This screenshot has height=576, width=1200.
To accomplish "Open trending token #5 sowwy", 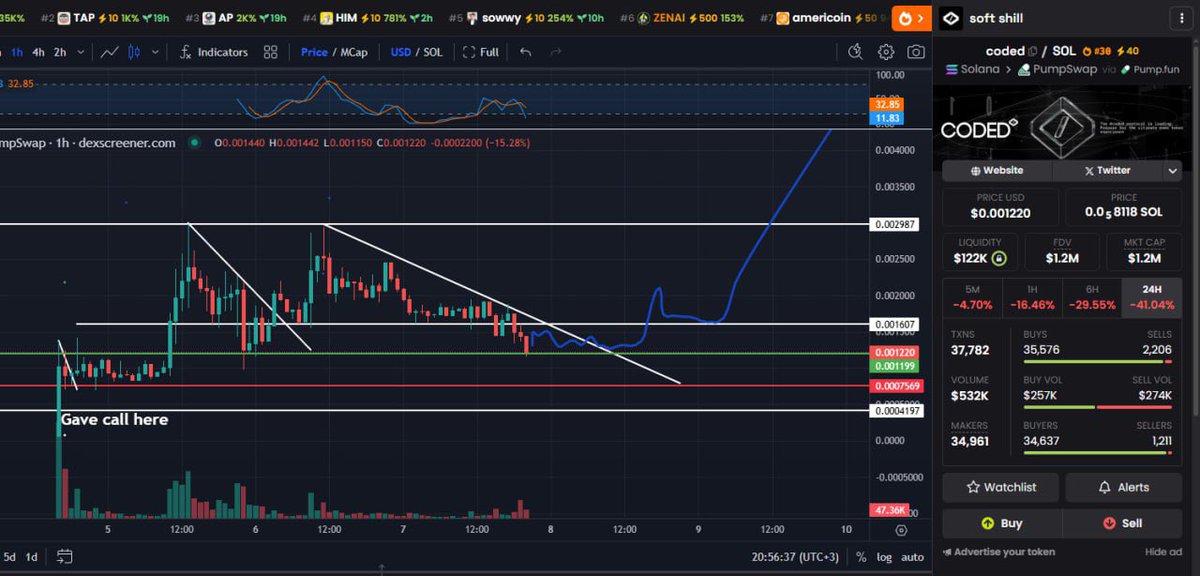I will [526, 18].
